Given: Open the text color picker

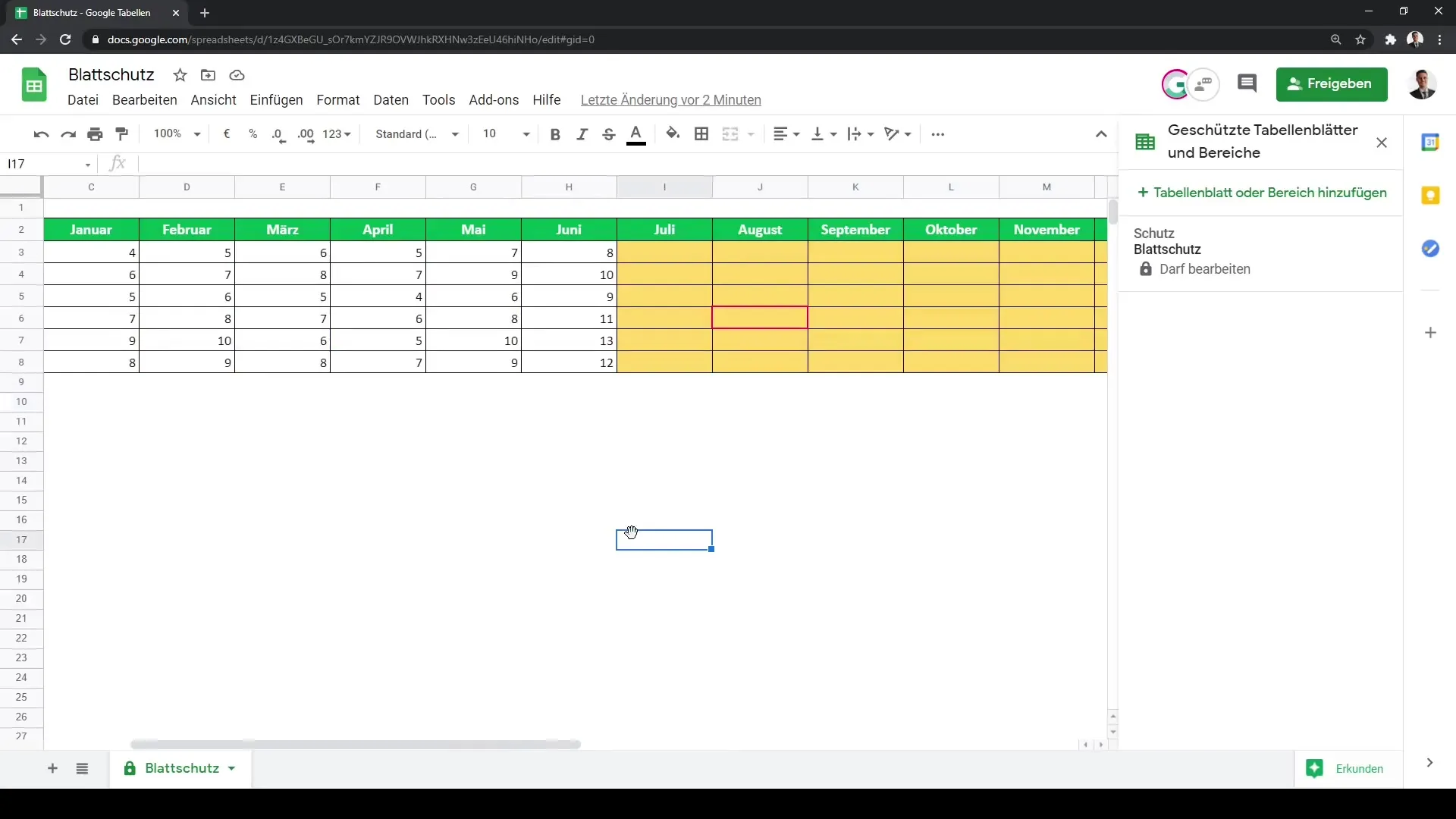Looking at the screenshot, I should pyautogui.click(x=636, y=134).
